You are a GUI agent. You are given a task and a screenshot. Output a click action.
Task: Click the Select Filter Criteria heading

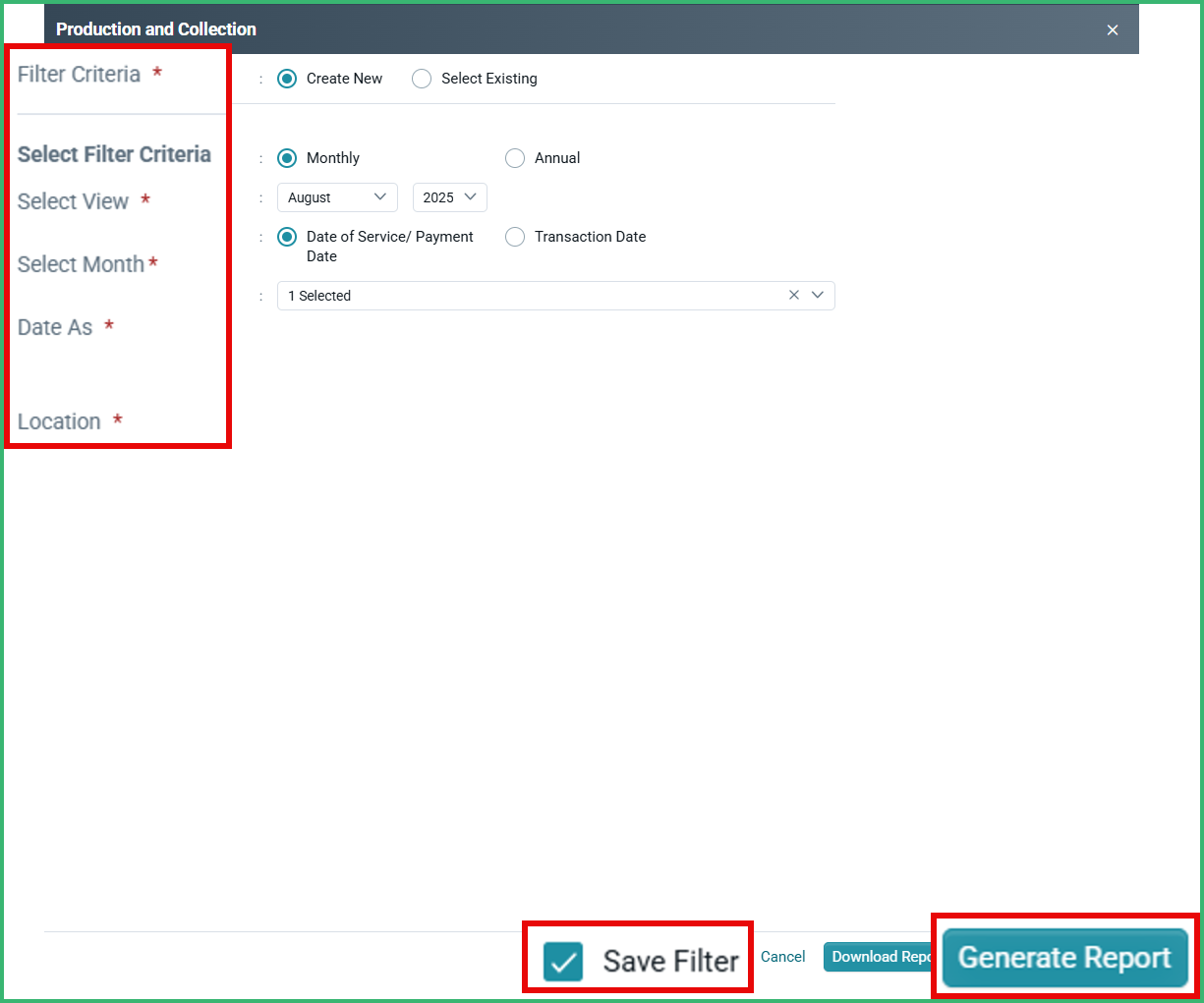point(114,154)
